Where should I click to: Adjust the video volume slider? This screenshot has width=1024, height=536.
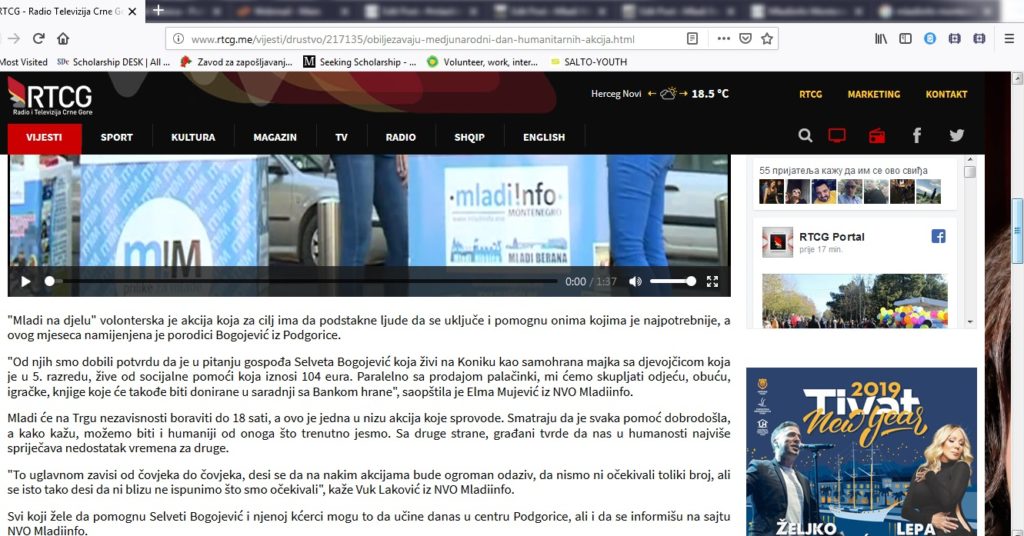point(672,282)
